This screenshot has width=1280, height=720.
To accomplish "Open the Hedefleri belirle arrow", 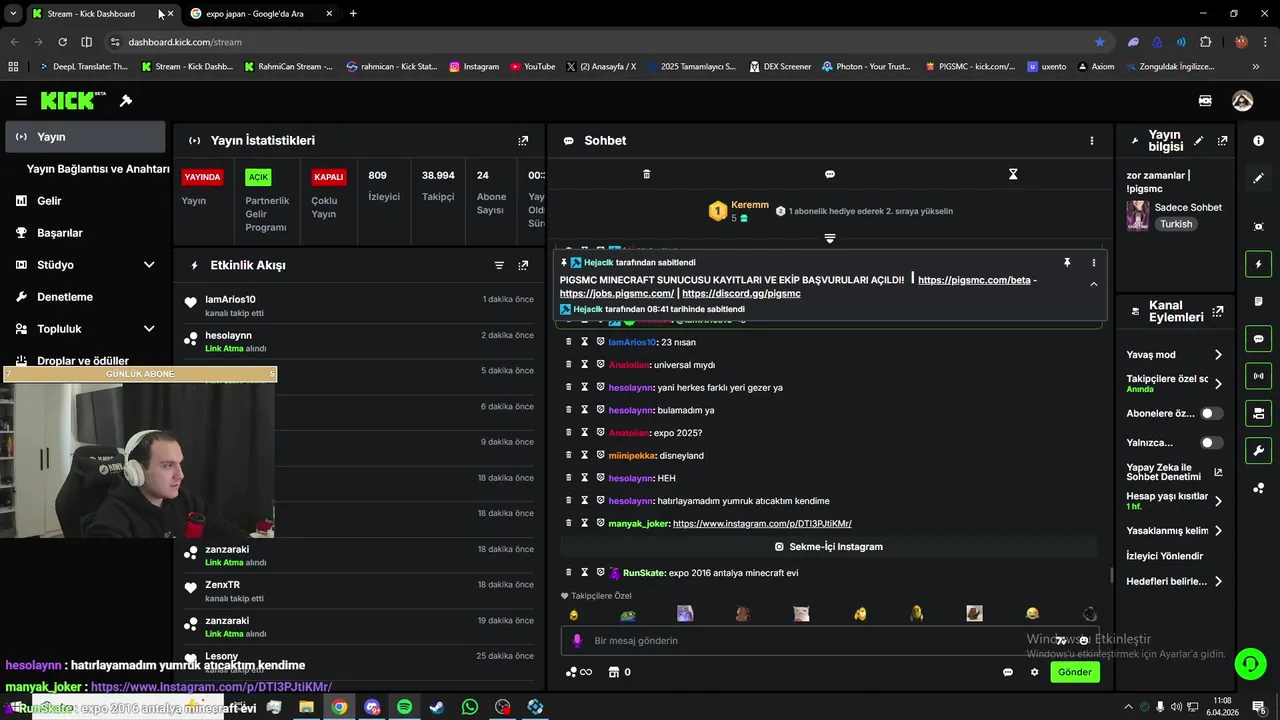I will point(1218,581).
